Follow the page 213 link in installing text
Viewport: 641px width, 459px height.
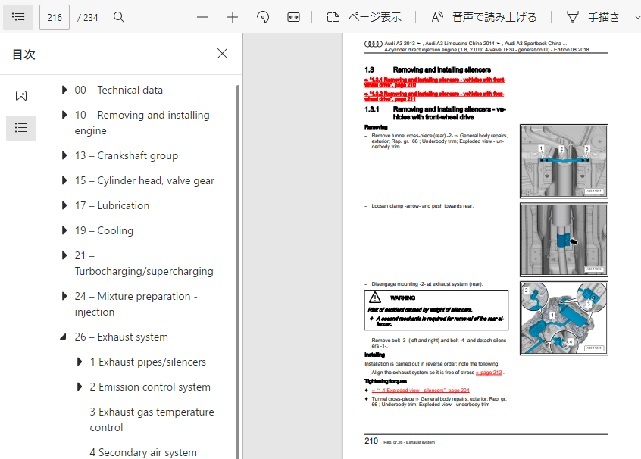(x=489, y=372)
